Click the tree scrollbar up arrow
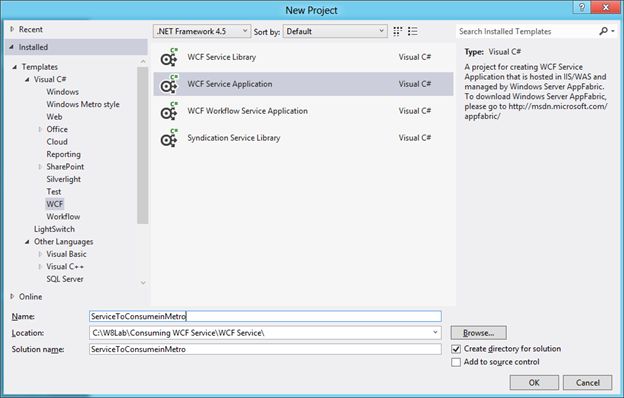The width and height of the screenshot is (624, 398). point(143,61)
